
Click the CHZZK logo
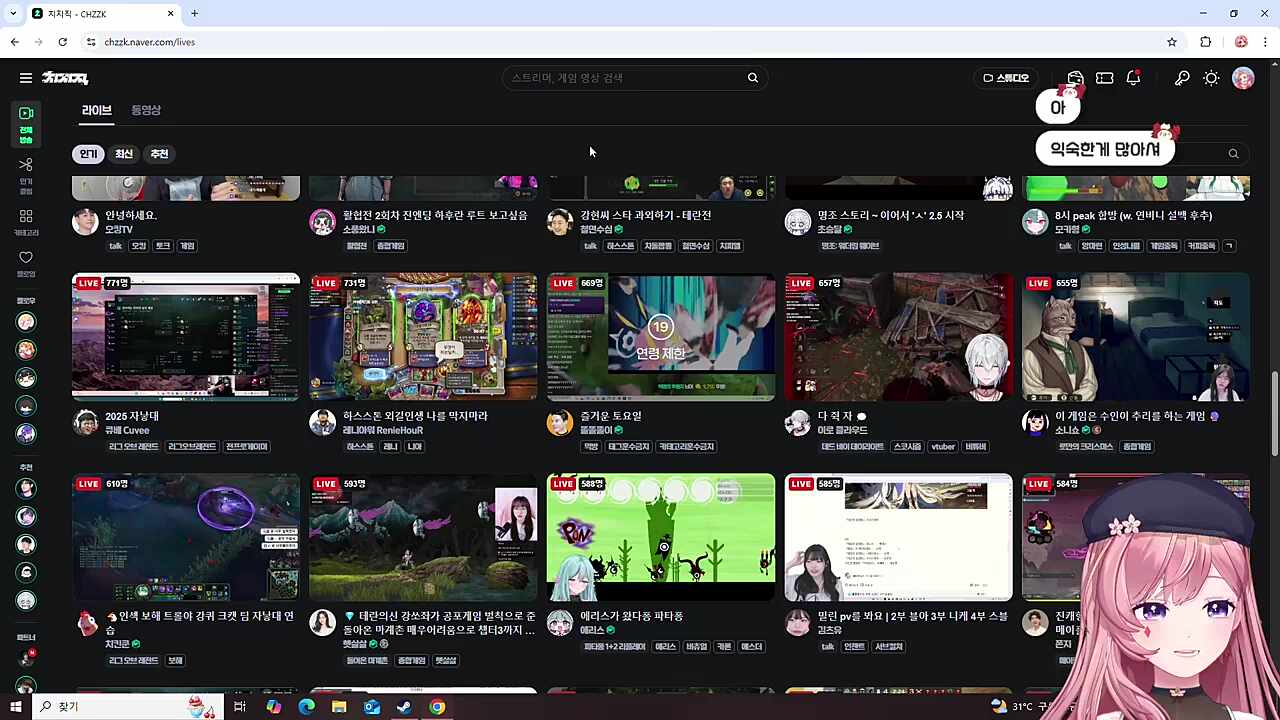65,78
